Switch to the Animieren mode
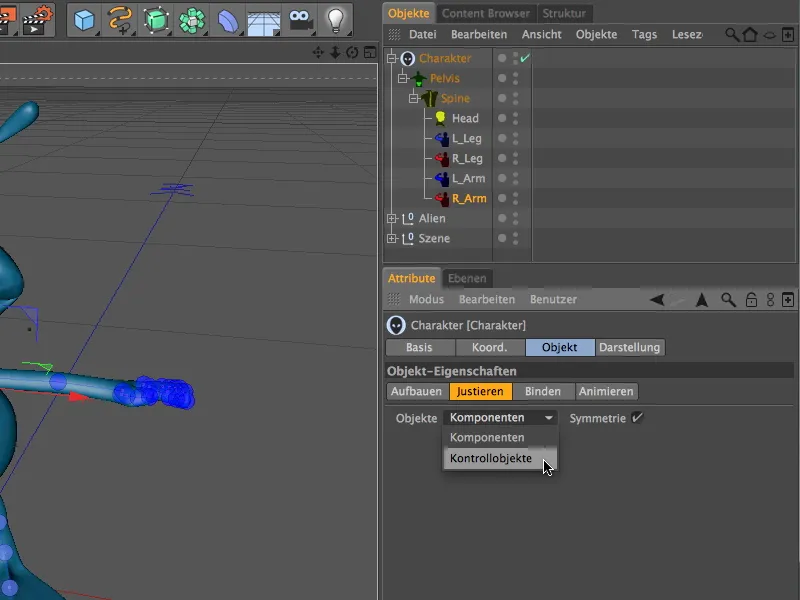This screenshot has height=600, width=800. pyautogui.click(x=606, y=391)
